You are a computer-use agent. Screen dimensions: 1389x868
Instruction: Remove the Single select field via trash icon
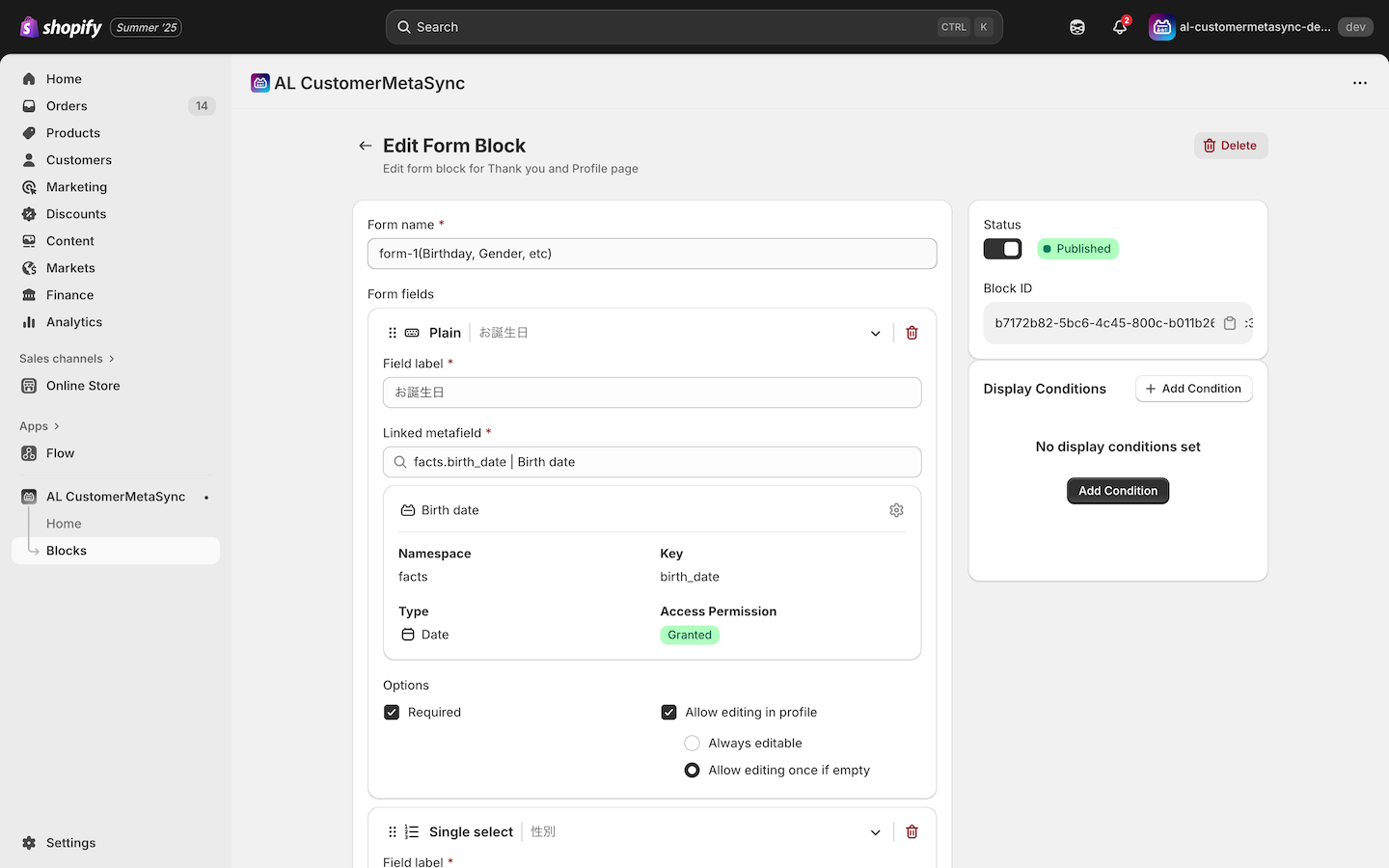912,832
